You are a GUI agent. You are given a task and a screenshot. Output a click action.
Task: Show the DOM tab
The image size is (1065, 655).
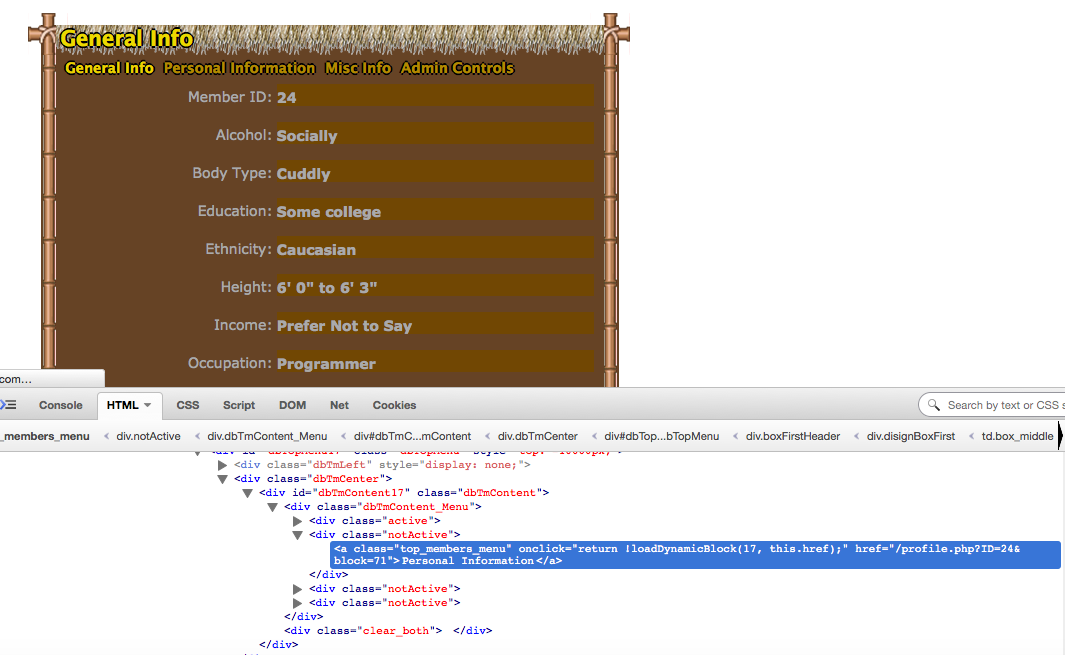click(292, 405)
